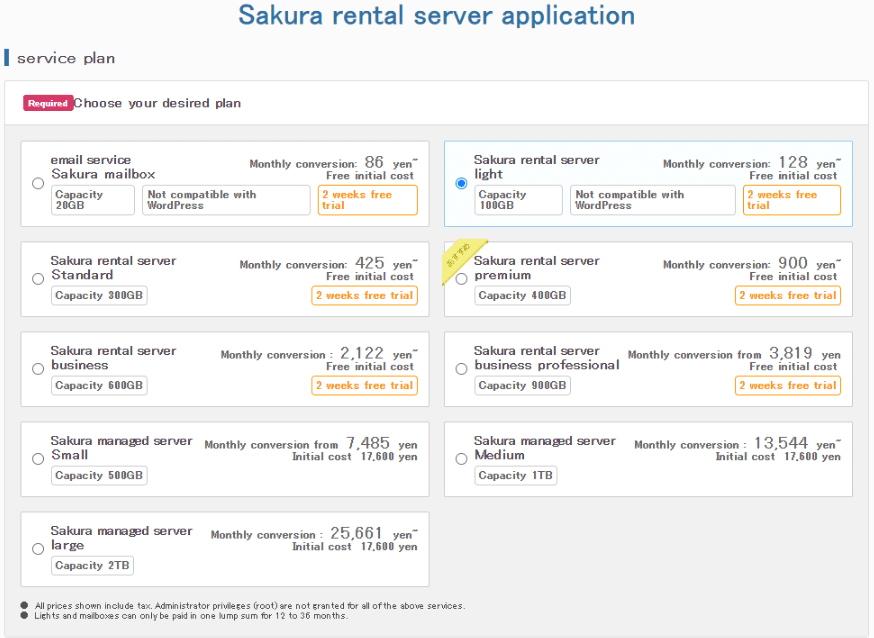Click the Capacity 1TB tag
This screenshot has height=638, width=874.
516,475
